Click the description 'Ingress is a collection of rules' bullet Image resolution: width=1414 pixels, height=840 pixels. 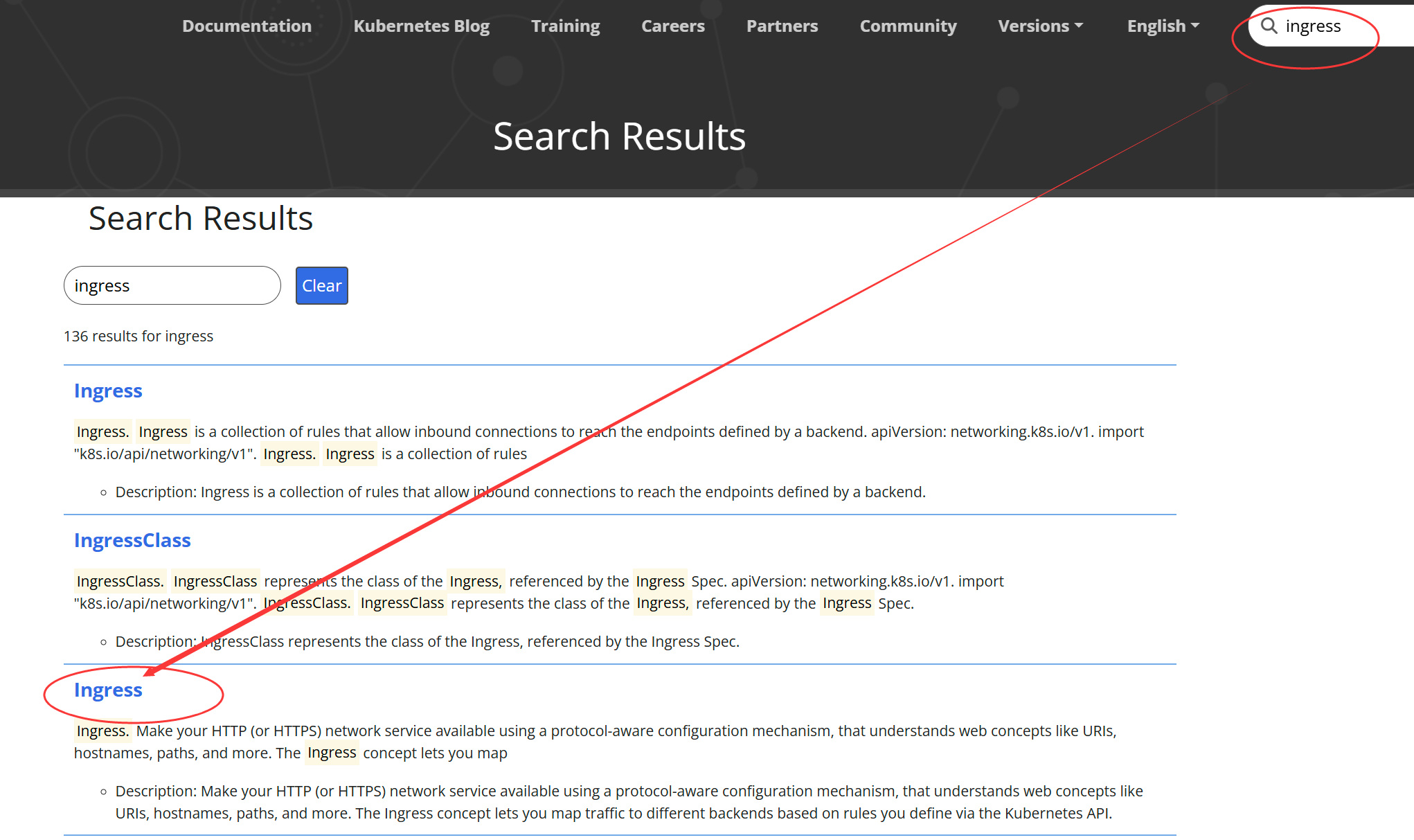coord(520,492)
